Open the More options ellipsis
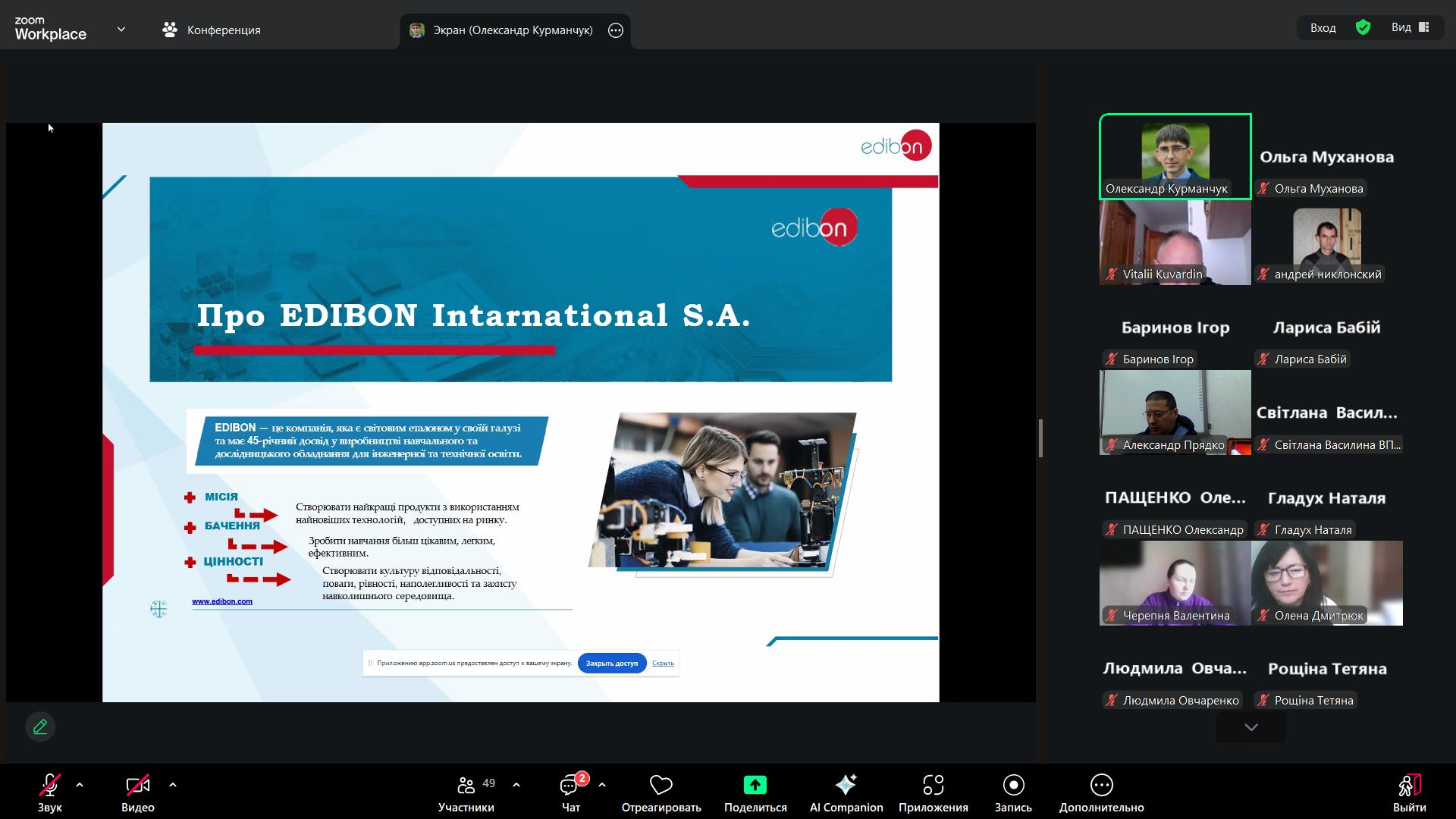 point(1101,785)
